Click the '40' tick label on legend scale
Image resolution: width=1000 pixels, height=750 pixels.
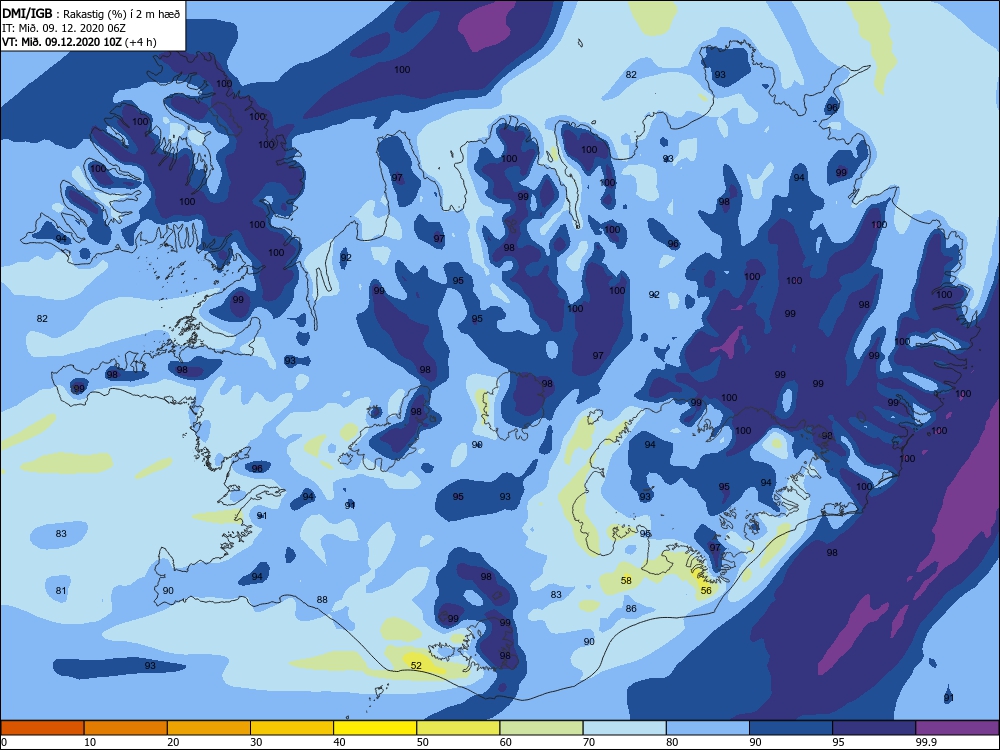340,742
